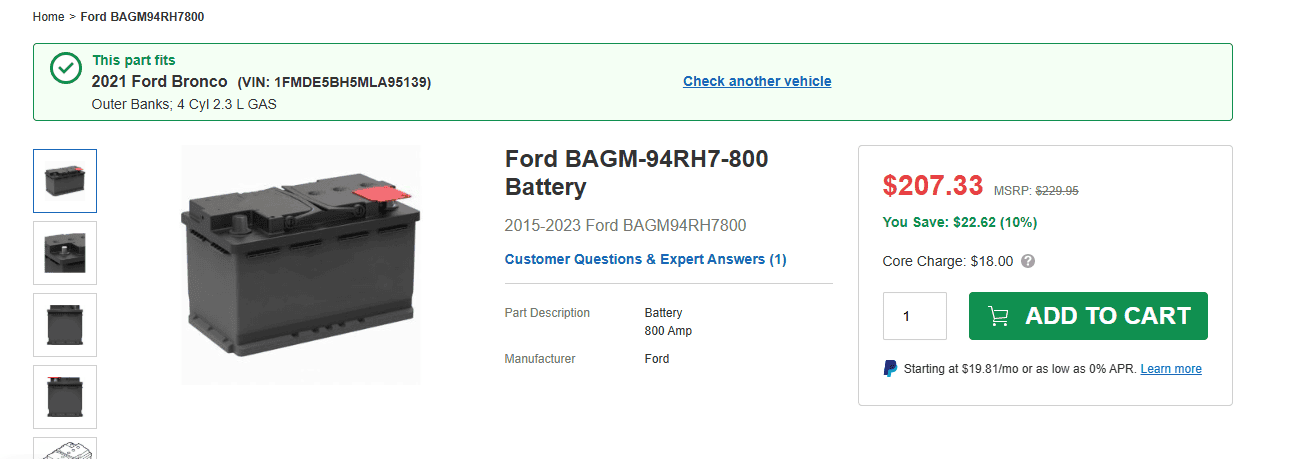Open Customer Questions & Expert Answers
1294x459 pixels.
pos(645,259)
